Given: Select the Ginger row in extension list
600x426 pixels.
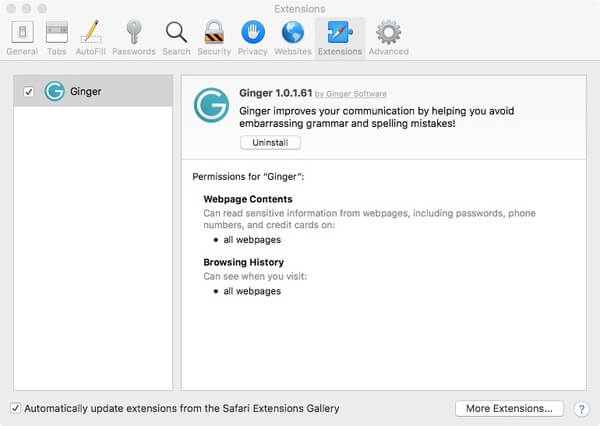Looking at the screenshot, I should click(x=93, y=91).
